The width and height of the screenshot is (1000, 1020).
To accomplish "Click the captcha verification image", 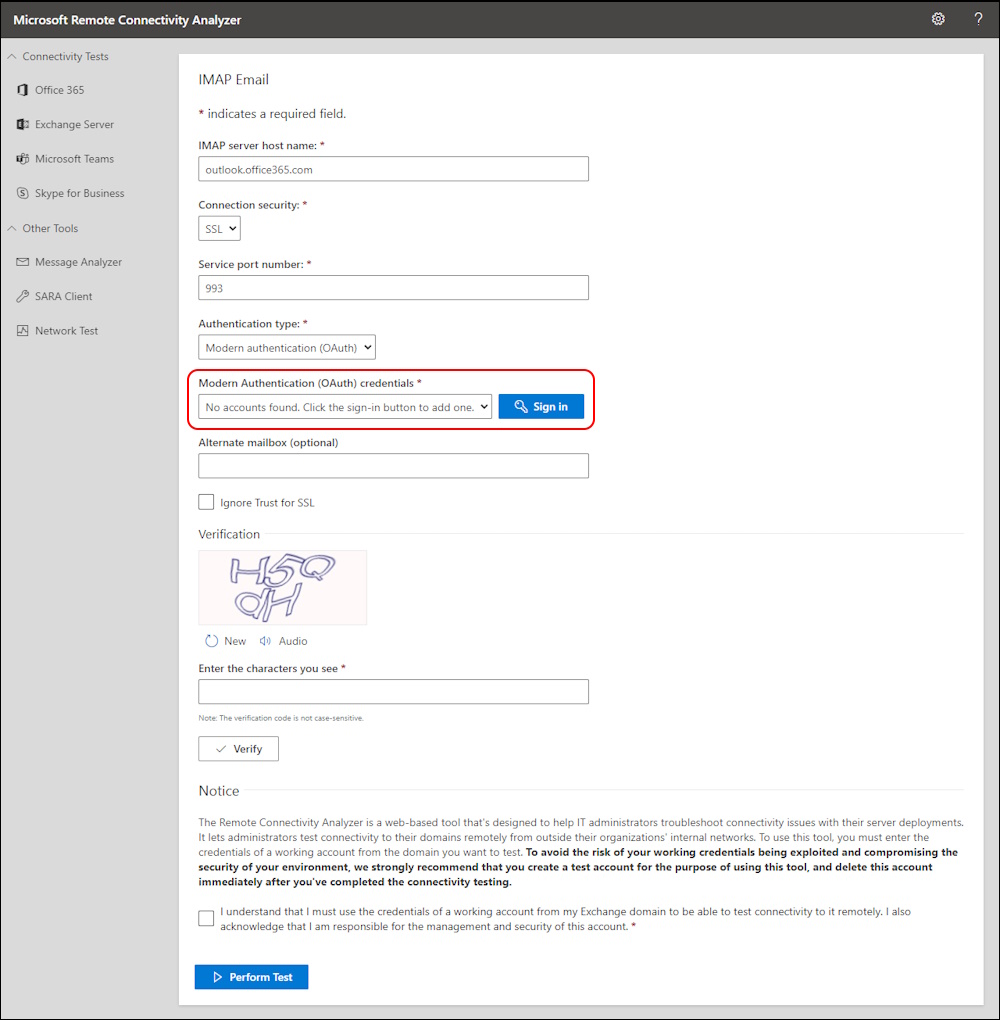I will 282,587.
